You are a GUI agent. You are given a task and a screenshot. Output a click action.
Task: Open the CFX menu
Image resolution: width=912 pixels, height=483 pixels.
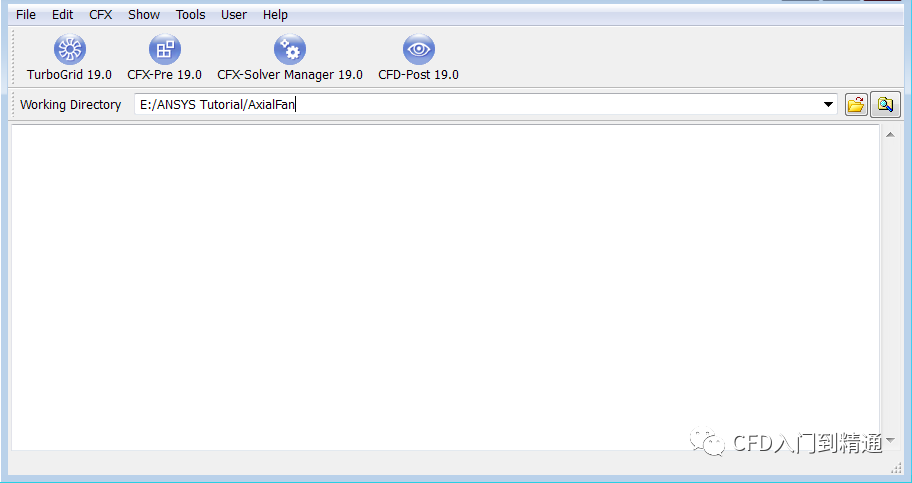(x=100, y=15)
